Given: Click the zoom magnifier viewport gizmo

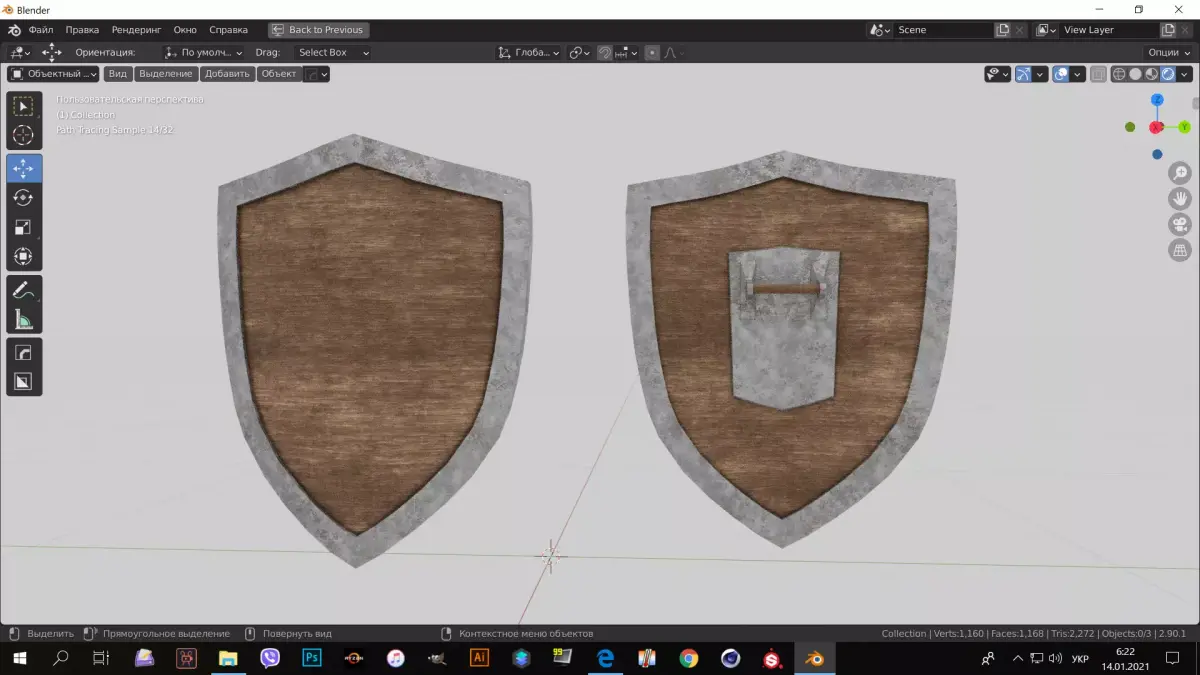Looking at the screenshot, I should click(x=1179, y=173).
